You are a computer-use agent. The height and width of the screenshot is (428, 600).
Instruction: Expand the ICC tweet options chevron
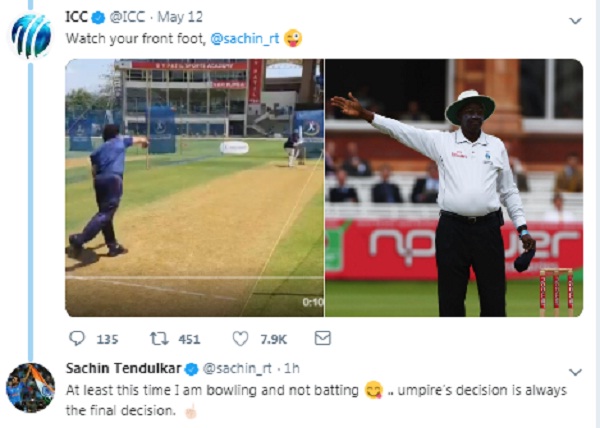575,20
